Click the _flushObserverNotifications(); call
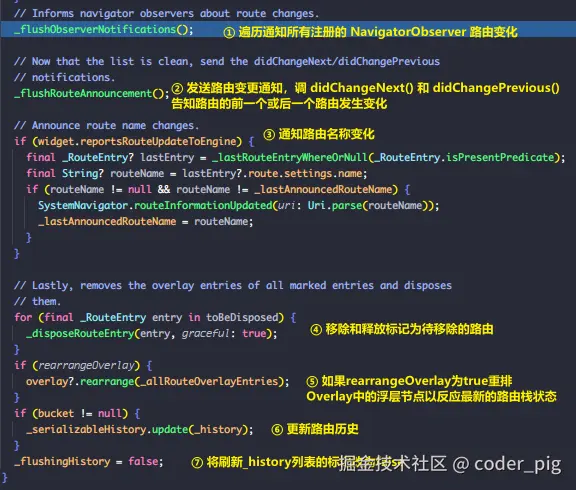 pyautogui.click(x=104, y=29)
